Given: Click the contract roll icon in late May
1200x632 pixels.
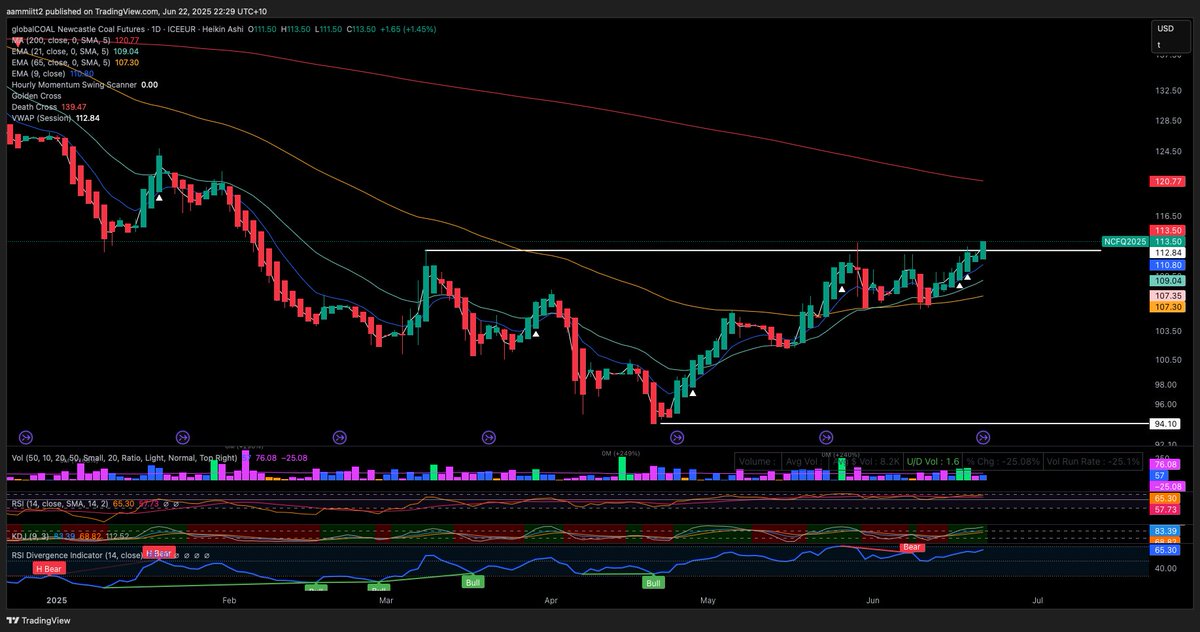Looking at the screenshot, I should [826, 436].
